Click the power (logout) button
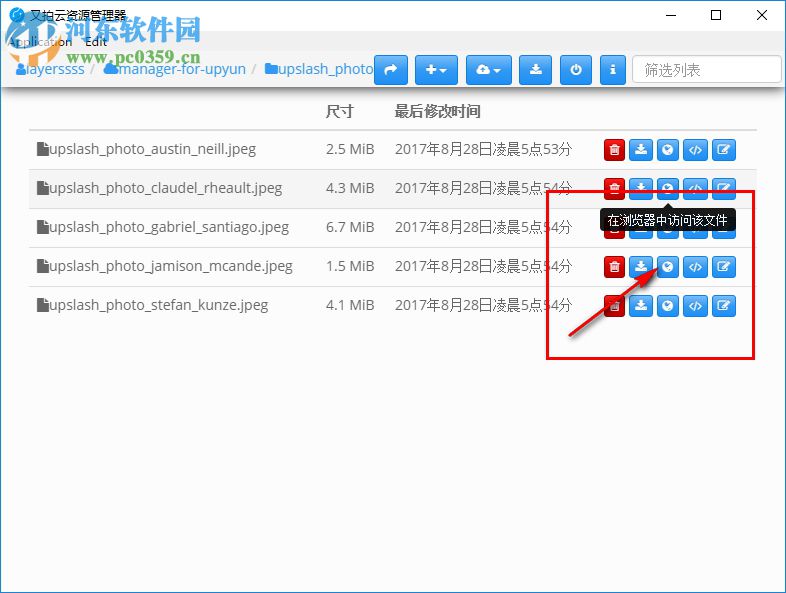The width and height of the screenshot is (786, 593). pyautogui.click(x=576, y=70)
